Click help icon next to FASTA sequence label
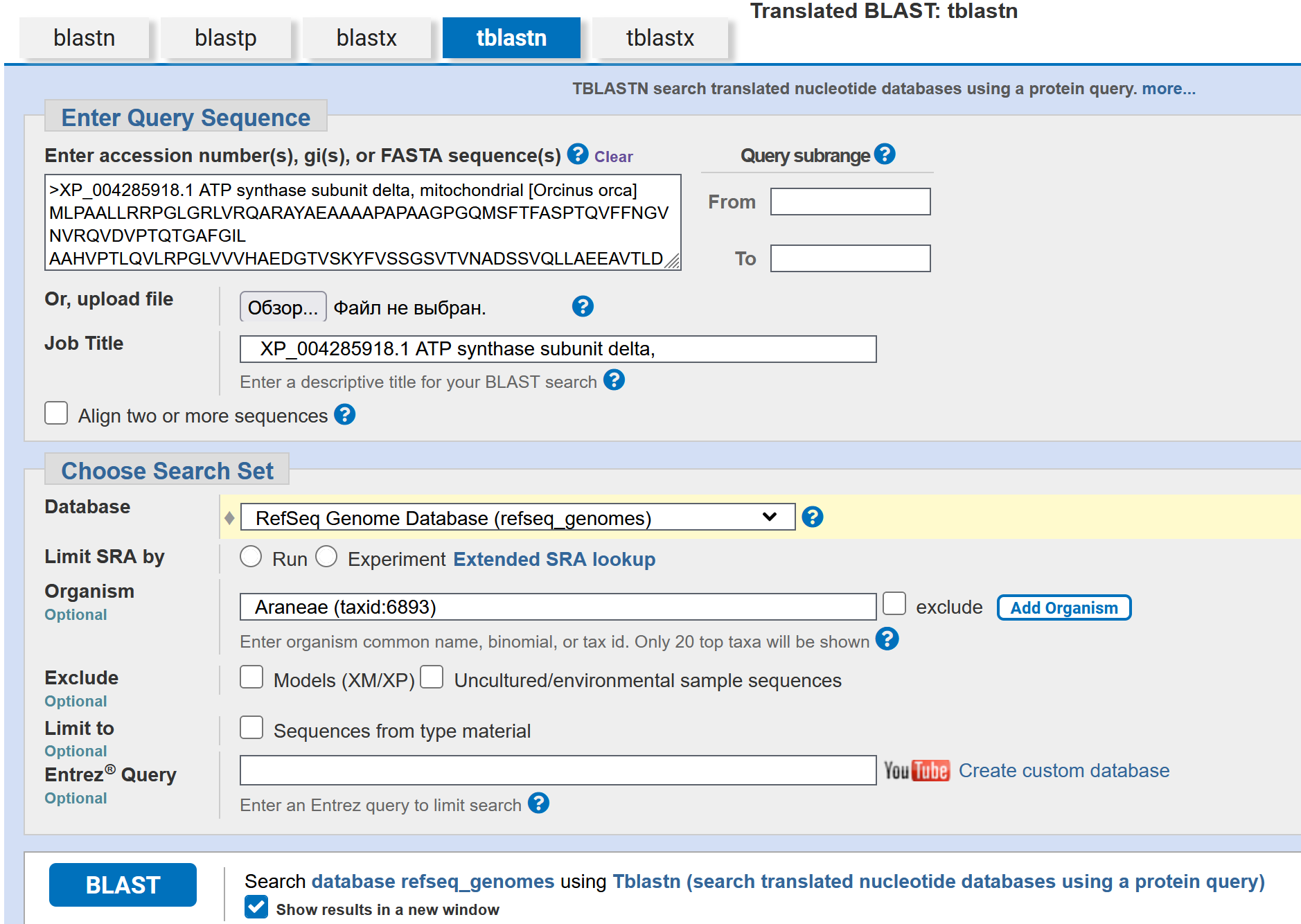Viewport: 1301px width, 924px height. (x=577, y=154)
